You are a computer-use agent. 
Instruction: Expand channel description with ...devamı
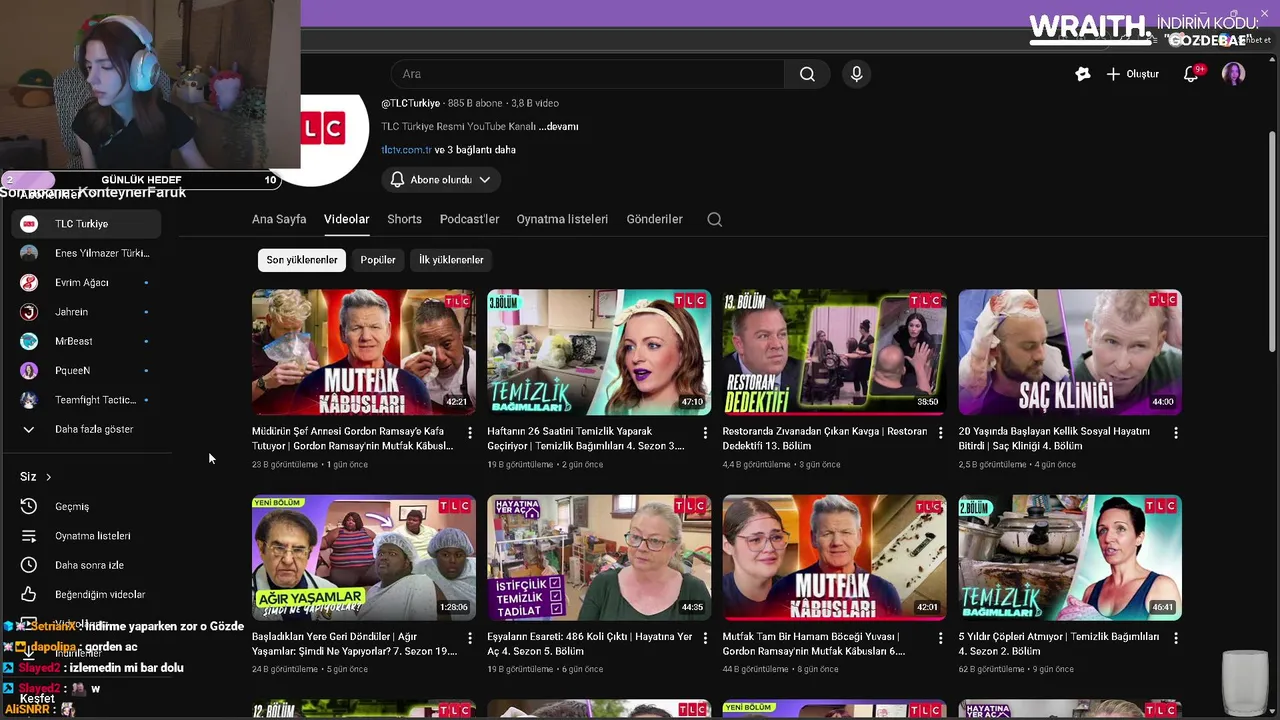point(558,127)
